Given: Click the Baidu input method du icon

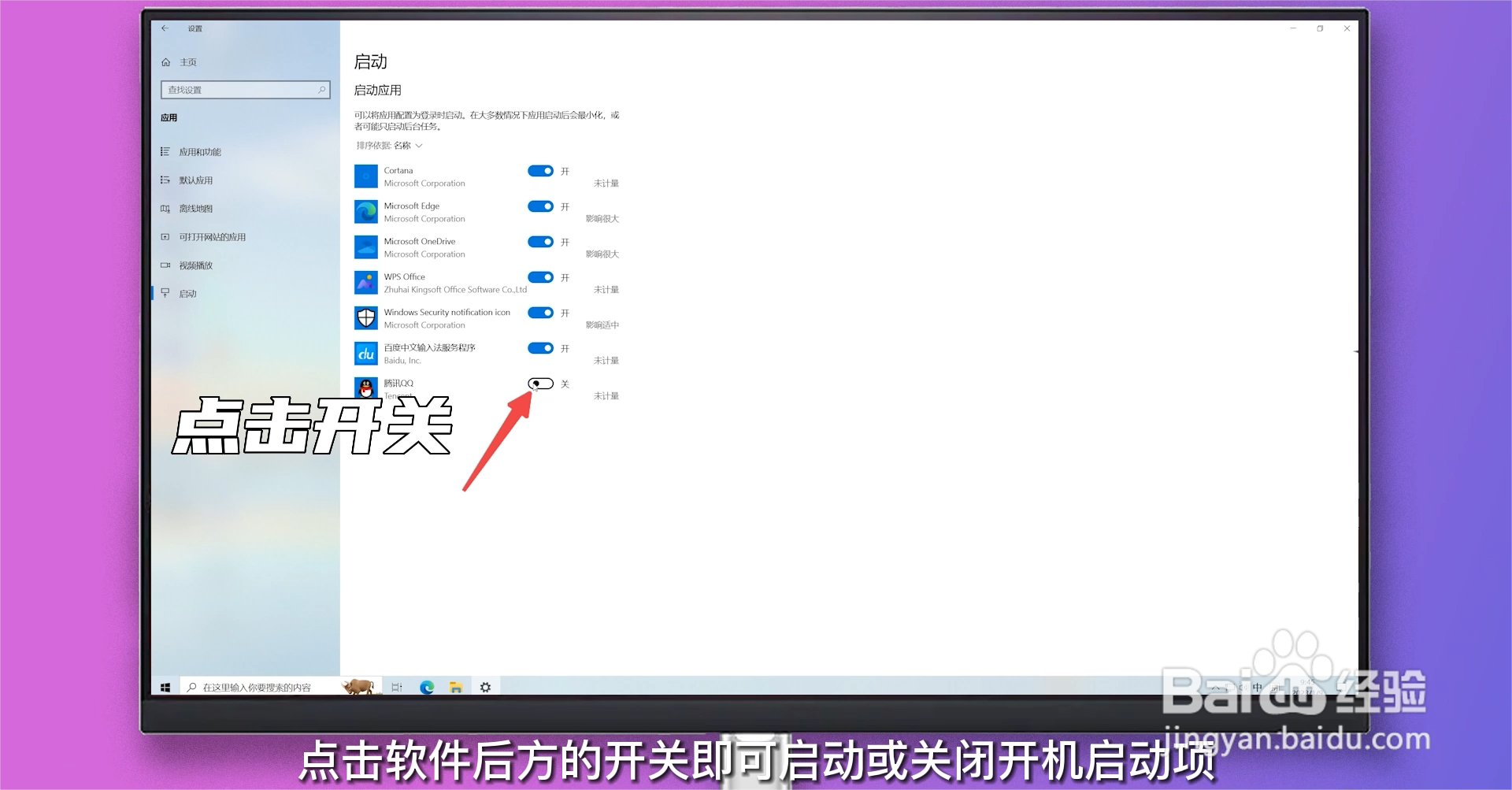Looking at the screenshot, I should 366,354.
